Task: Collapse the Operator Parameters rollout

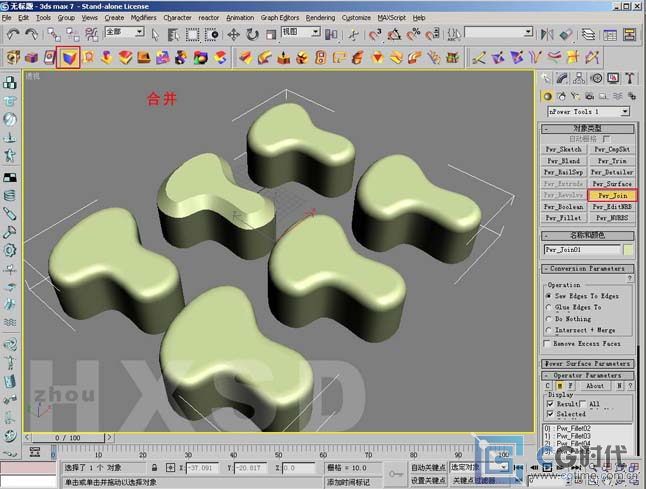Action: point(587,376)
